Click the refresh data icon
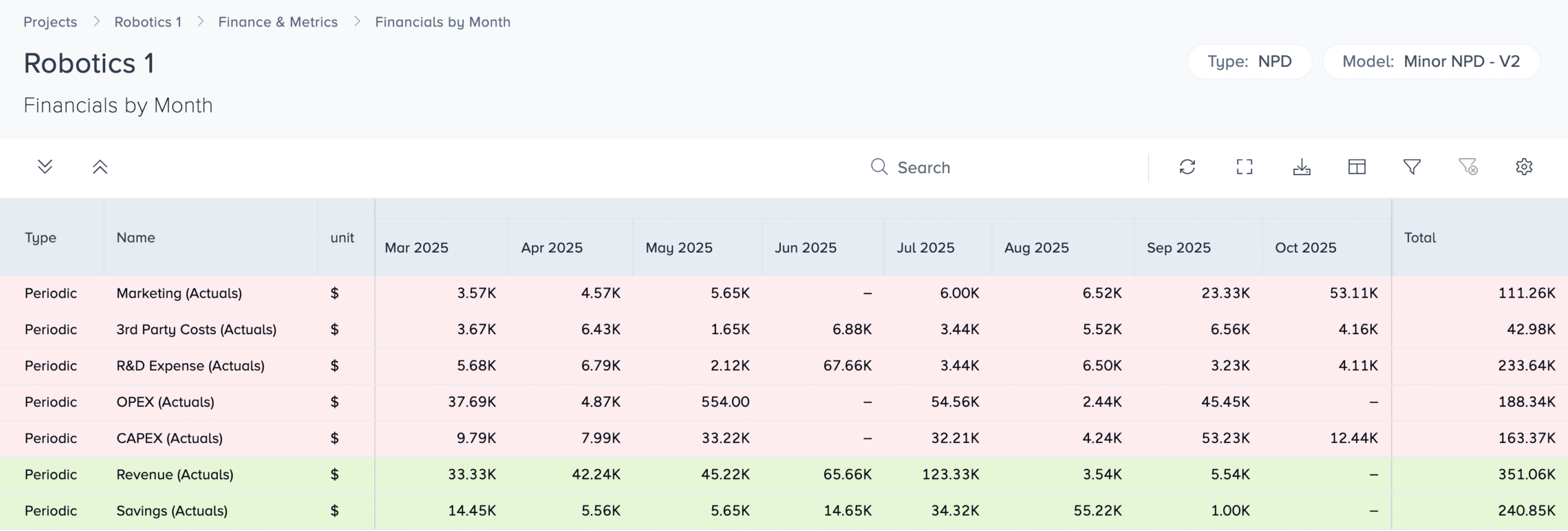 tap(1187, 167)
